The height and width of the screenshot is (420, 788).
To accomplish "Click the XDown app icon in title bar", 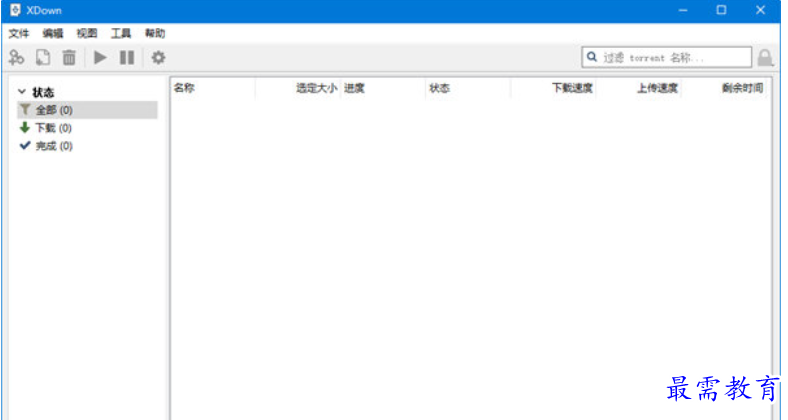I will tap(15, 10).
